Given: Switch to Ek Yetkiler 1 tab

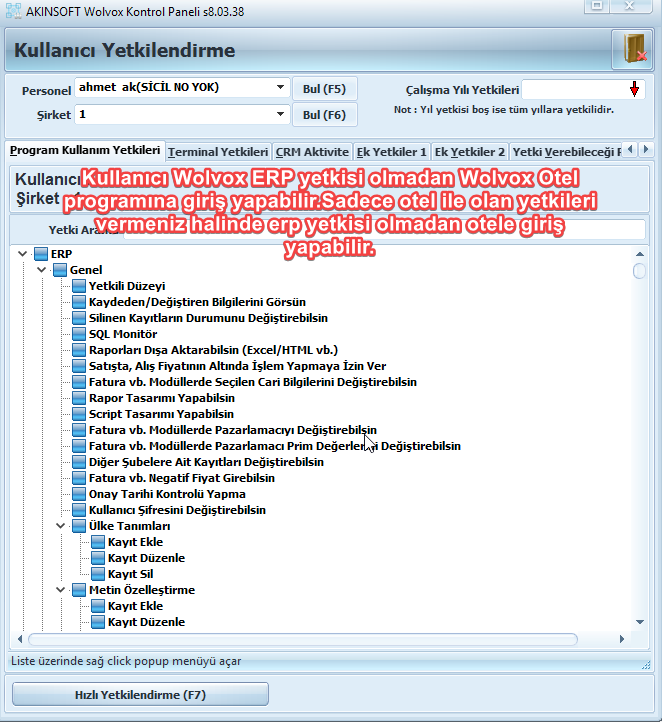Looking at the screenshot, I should click(392, 152).
